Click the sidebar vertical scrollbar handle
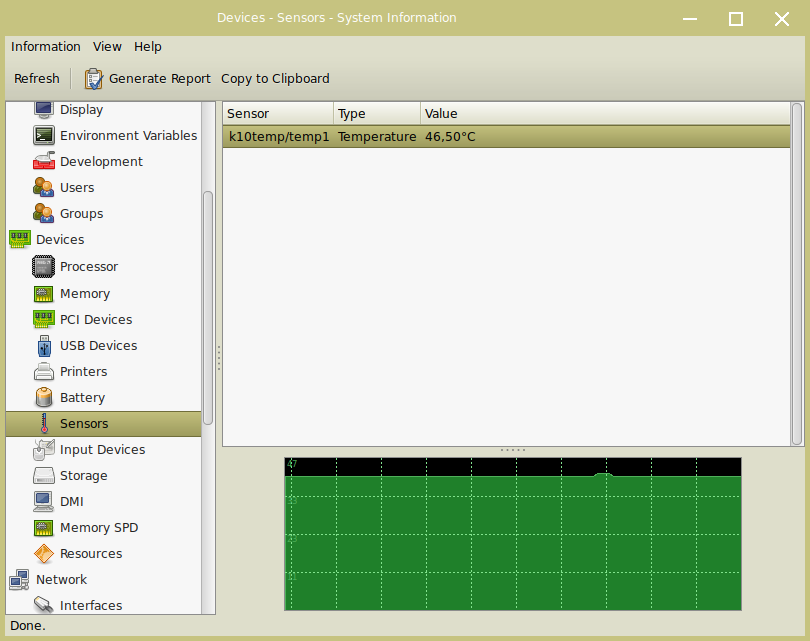 click(x=208, y=308)
